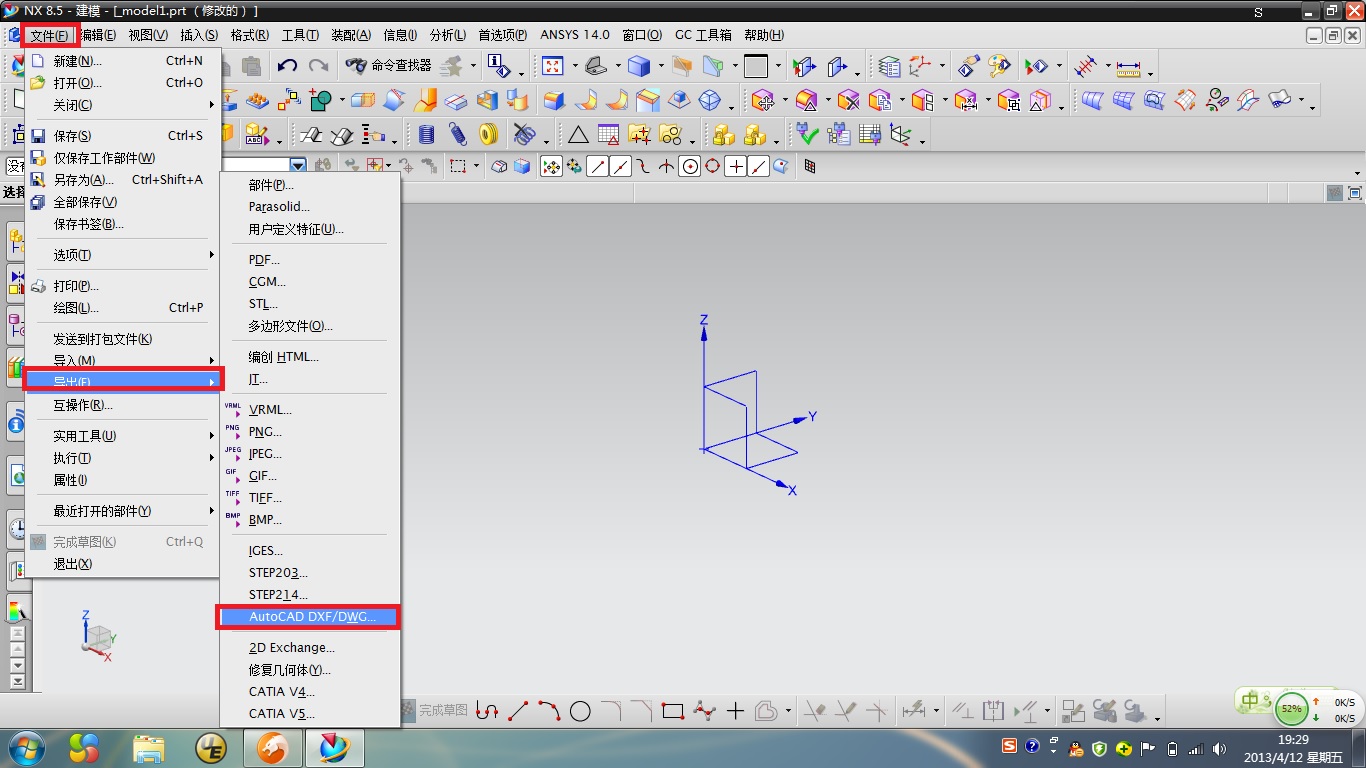Expand the 最近打开的部件(Y) submenu

click(x=122, y=511)
